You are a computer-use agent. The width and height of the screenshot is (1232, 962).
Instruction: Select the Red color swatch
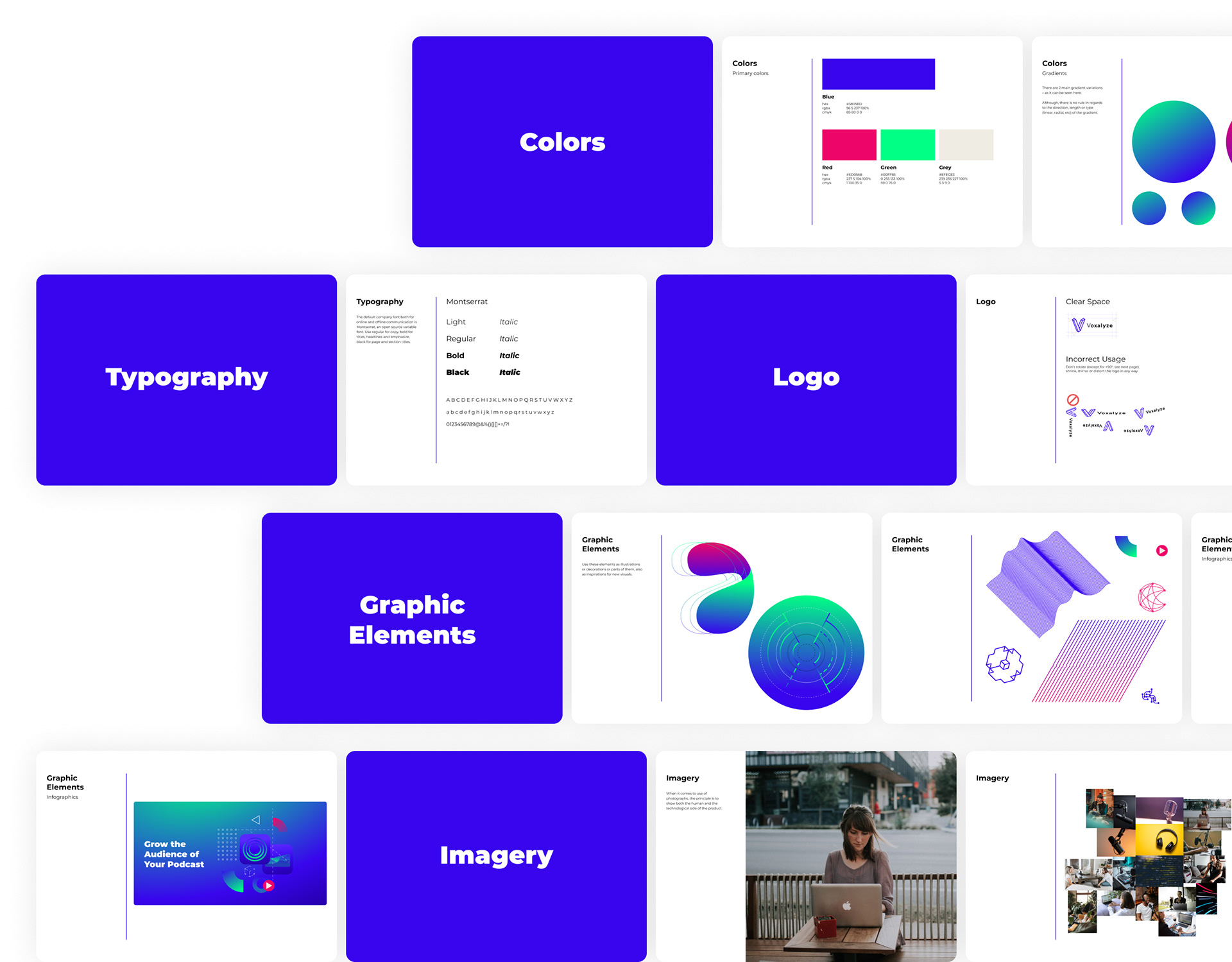(849, 145)
